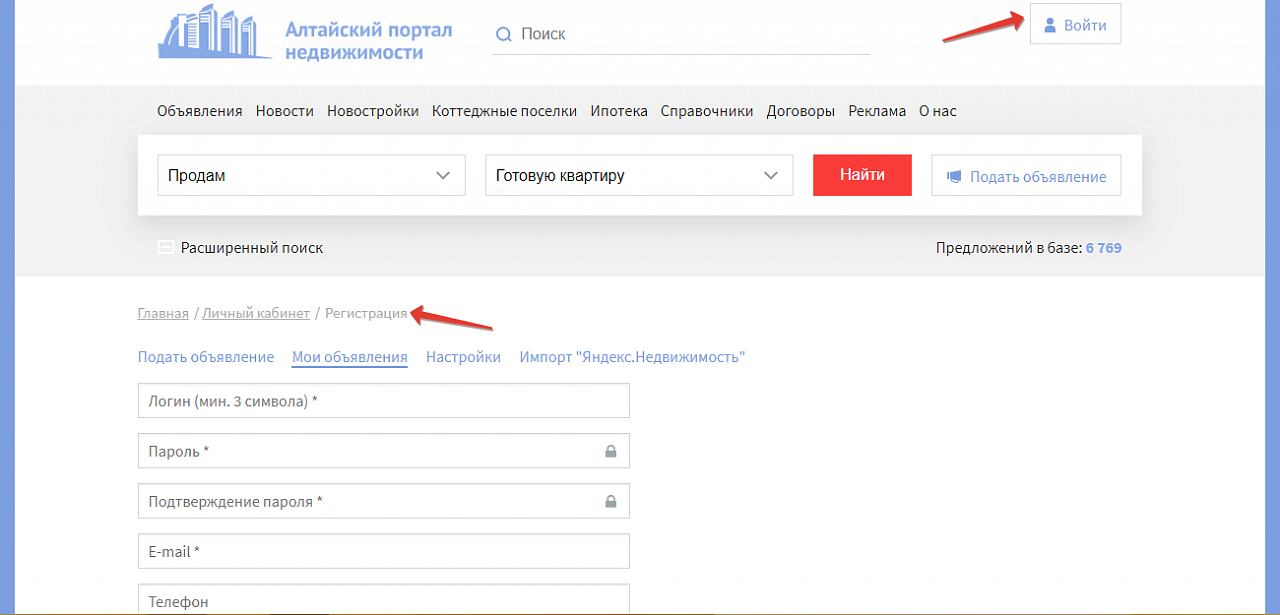Select the Подать объявление tab link
1280x615 pixels.
pyautogui.click(x=206, y=357)
